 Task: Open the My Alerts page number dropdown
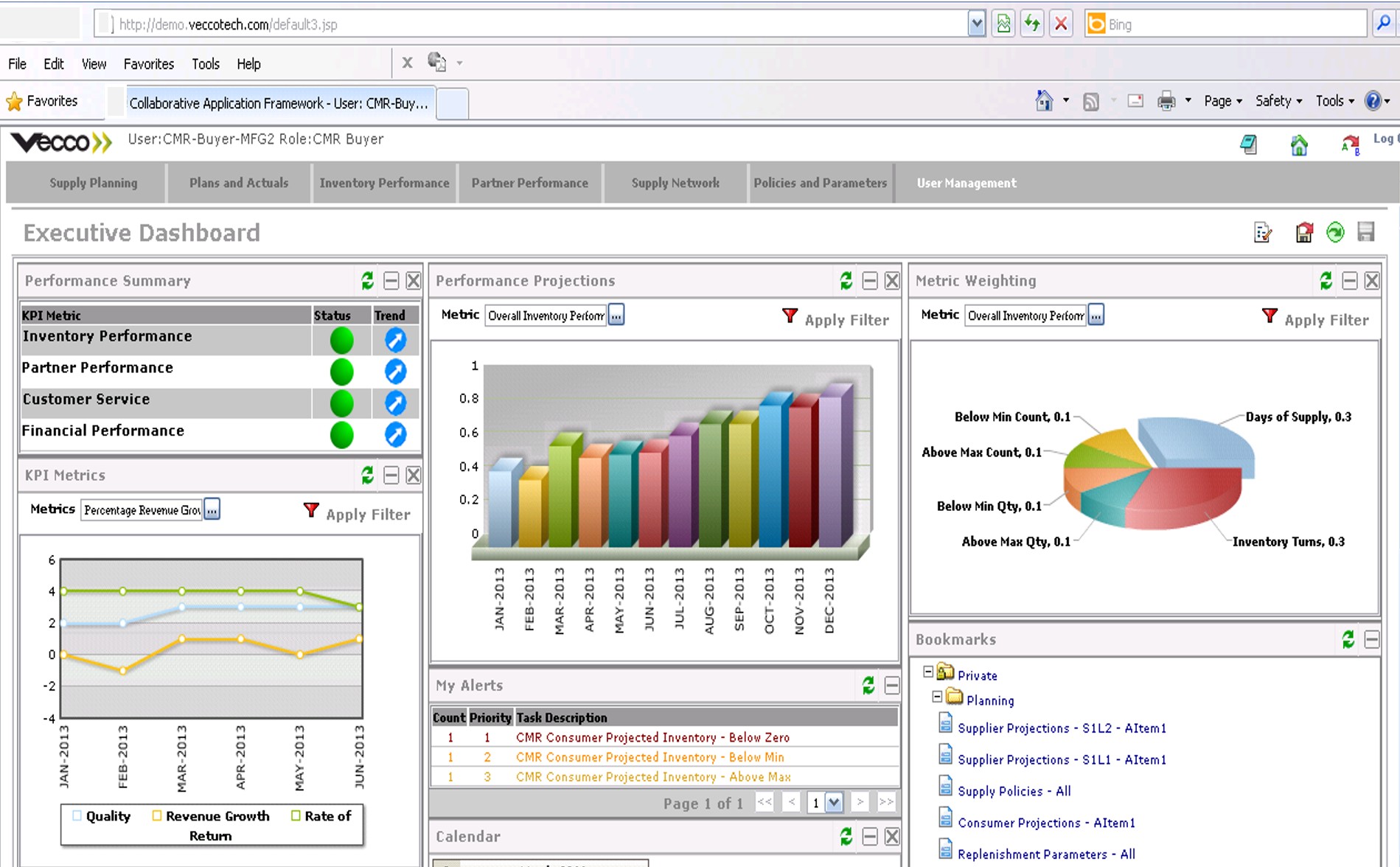(x=834, y=803)
